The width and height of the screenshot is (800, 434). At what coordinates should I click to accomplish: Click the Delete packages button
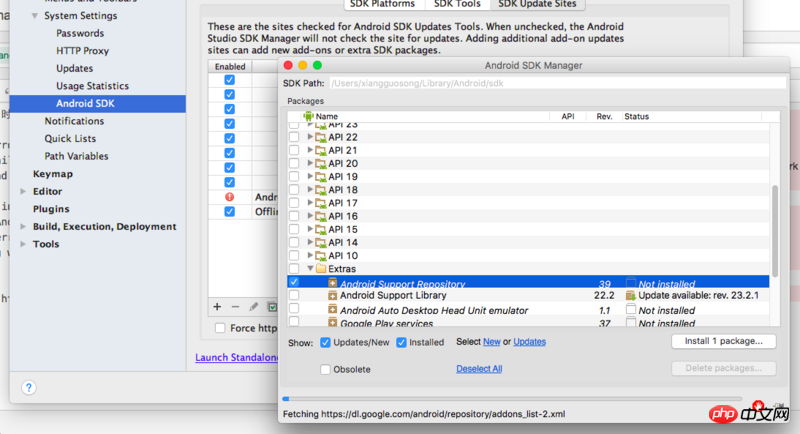723,368
